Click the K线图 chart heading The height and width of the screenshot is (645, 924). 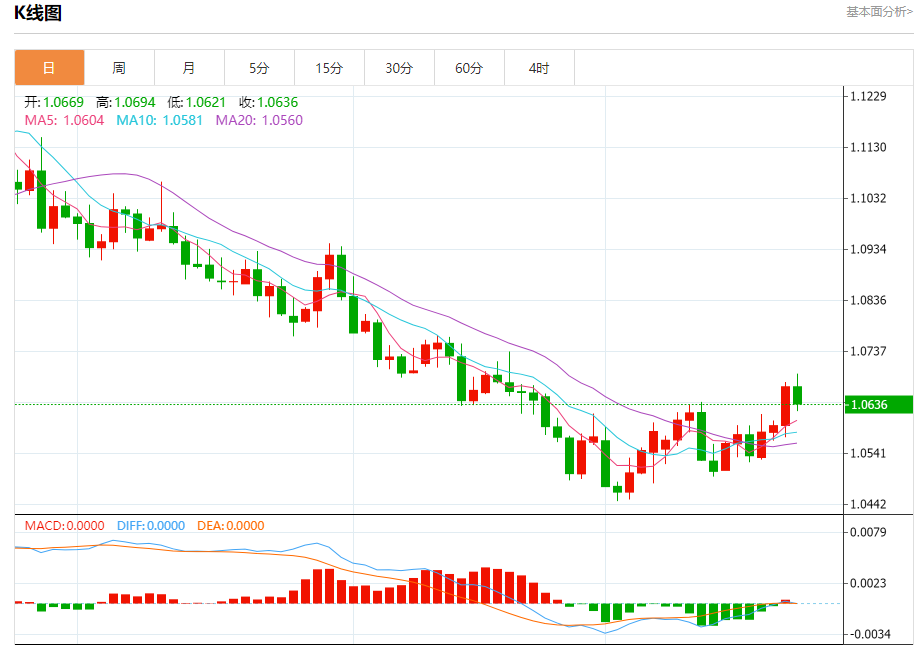[38, 12]
